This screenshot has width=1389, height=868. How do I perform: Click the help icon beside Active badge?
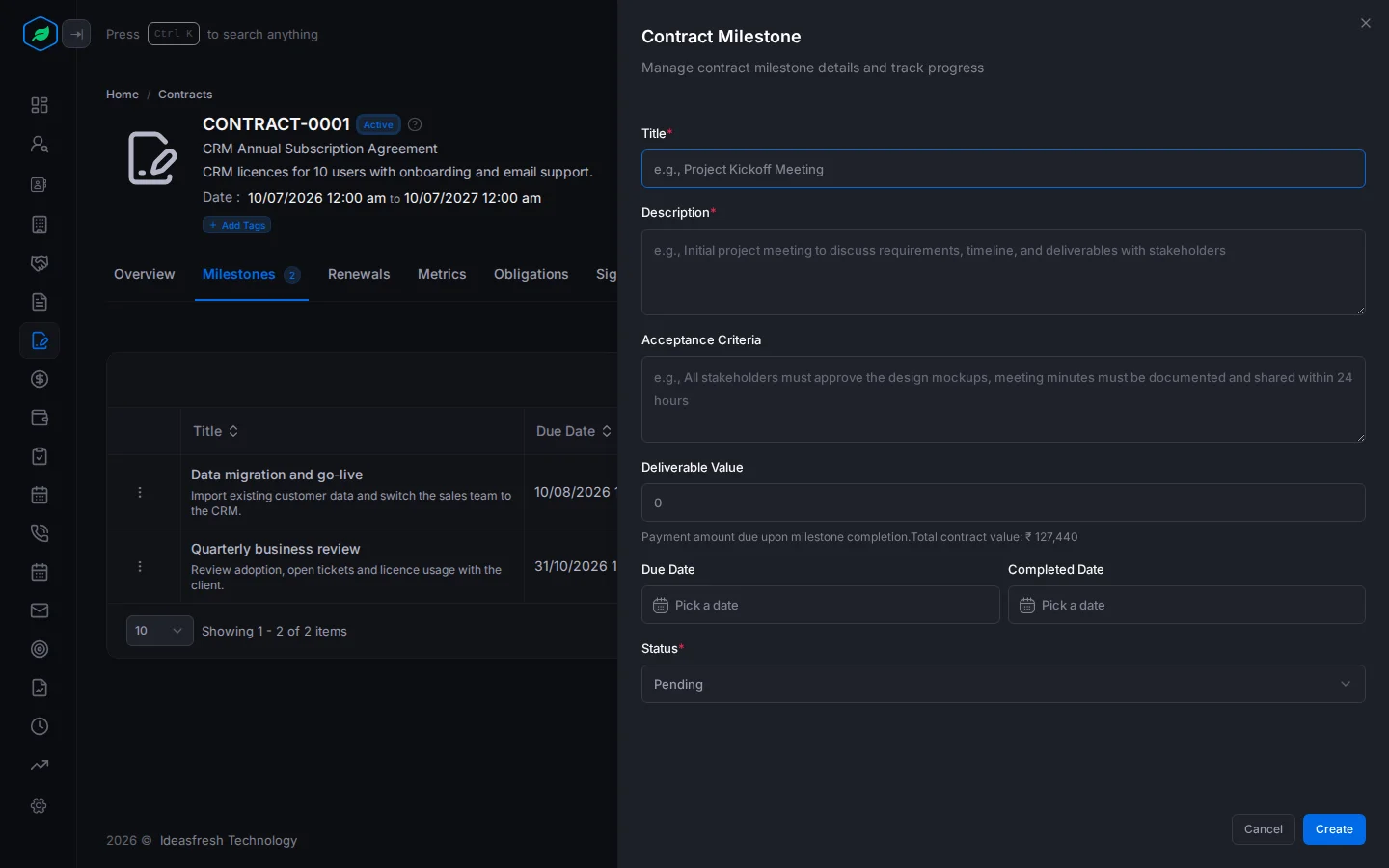click(415, 124)
